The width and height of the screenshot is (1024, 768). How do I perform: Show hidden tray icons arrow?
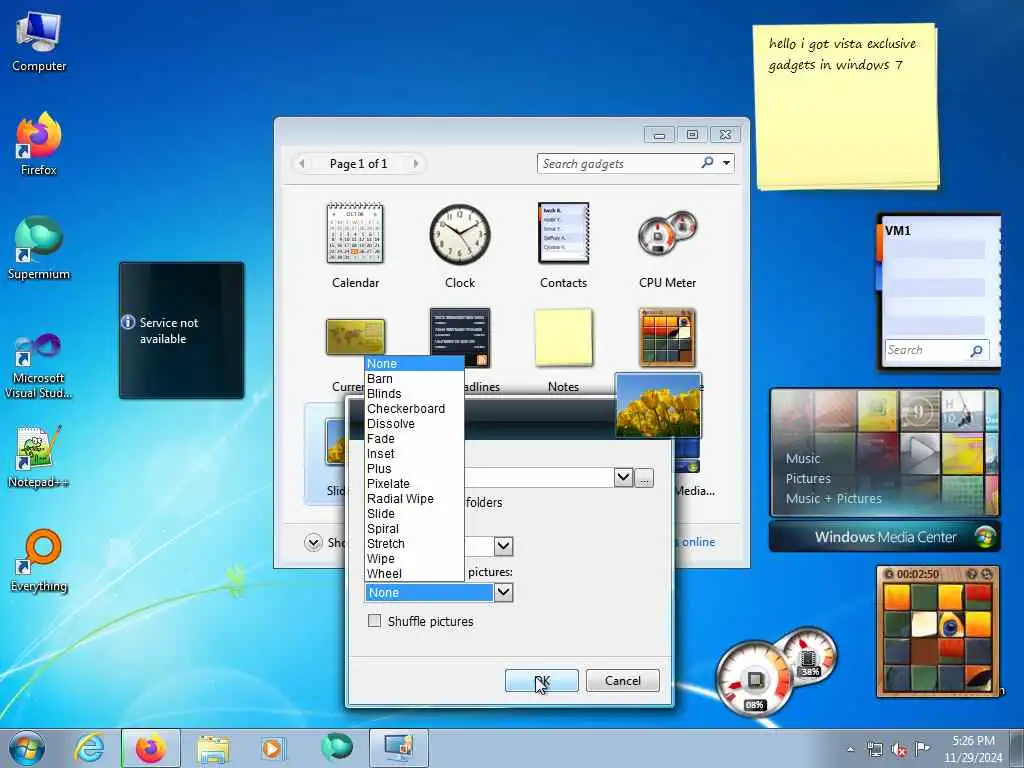pyautogui.click(x=850, y=750)
